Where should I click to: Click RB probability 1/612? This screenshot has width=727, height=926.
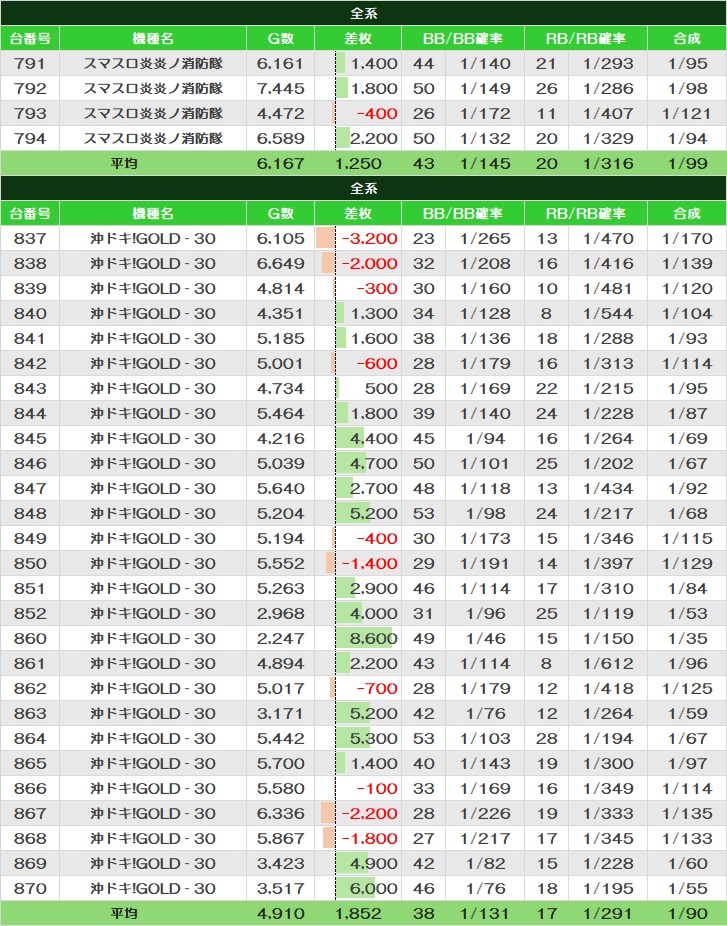[608, 664]
